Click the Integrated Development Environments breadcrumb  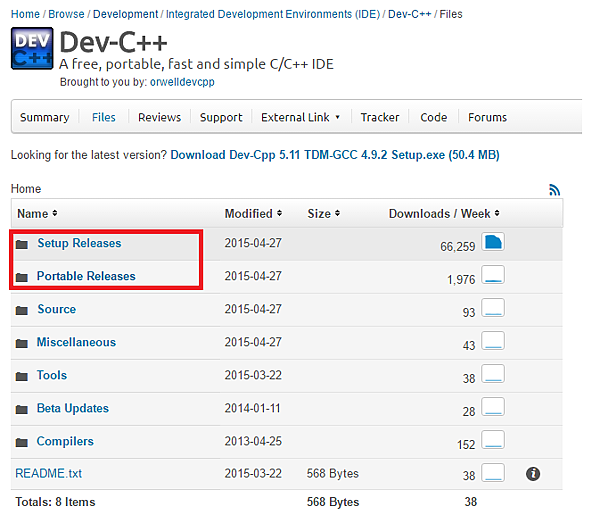270,14
